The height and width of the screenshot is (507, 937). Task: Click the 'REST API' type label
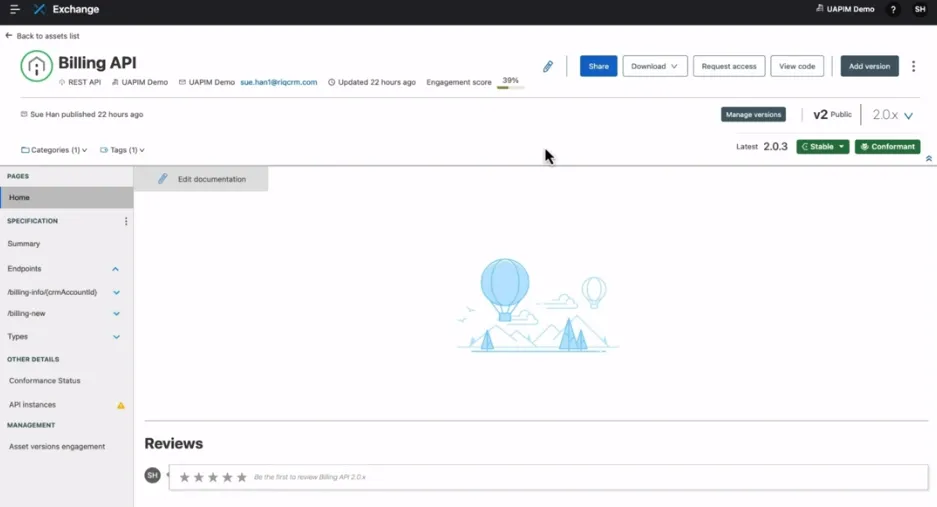pyautogui.click(x=84, y=83)
